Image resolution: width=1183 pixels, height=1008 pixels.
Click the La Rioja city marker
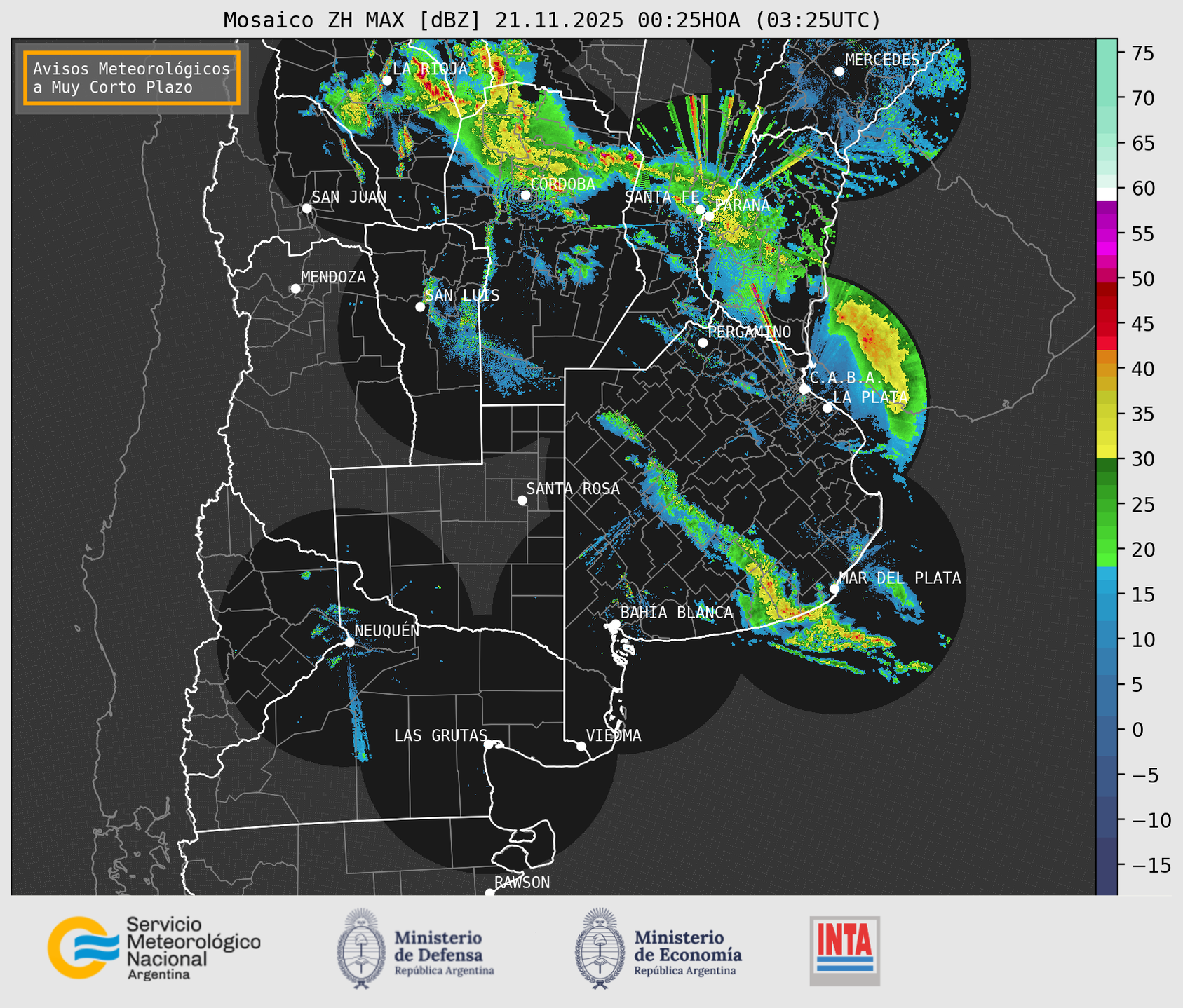pyautogui.click(x=386, y=81)
